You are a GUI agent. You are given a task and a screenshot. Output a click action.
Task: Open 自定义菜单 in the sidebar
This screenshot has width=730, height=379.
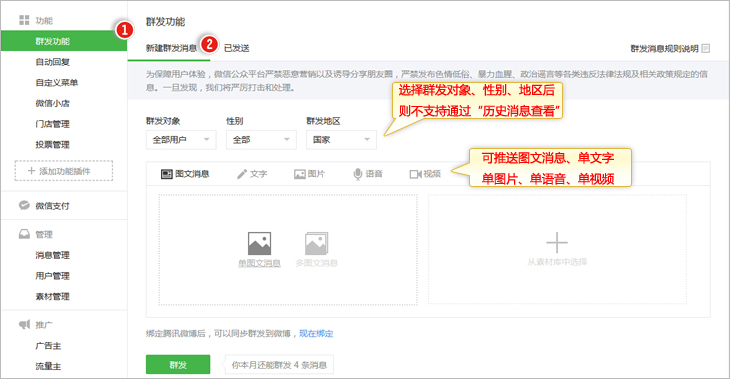tap(57, 82)
